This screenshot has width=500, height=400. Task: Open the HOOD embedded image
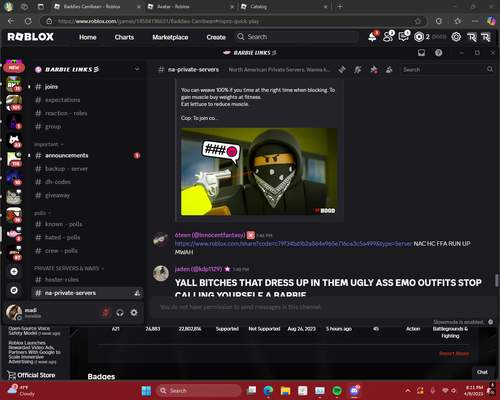tap(259, 171)
